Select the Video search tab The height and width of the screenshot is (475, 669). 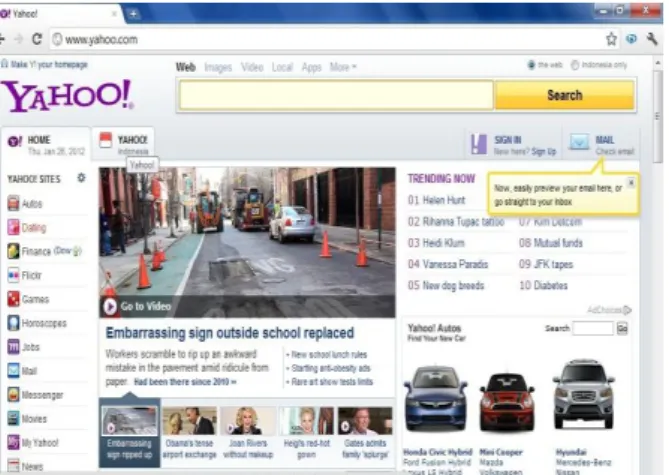[252, 67]
